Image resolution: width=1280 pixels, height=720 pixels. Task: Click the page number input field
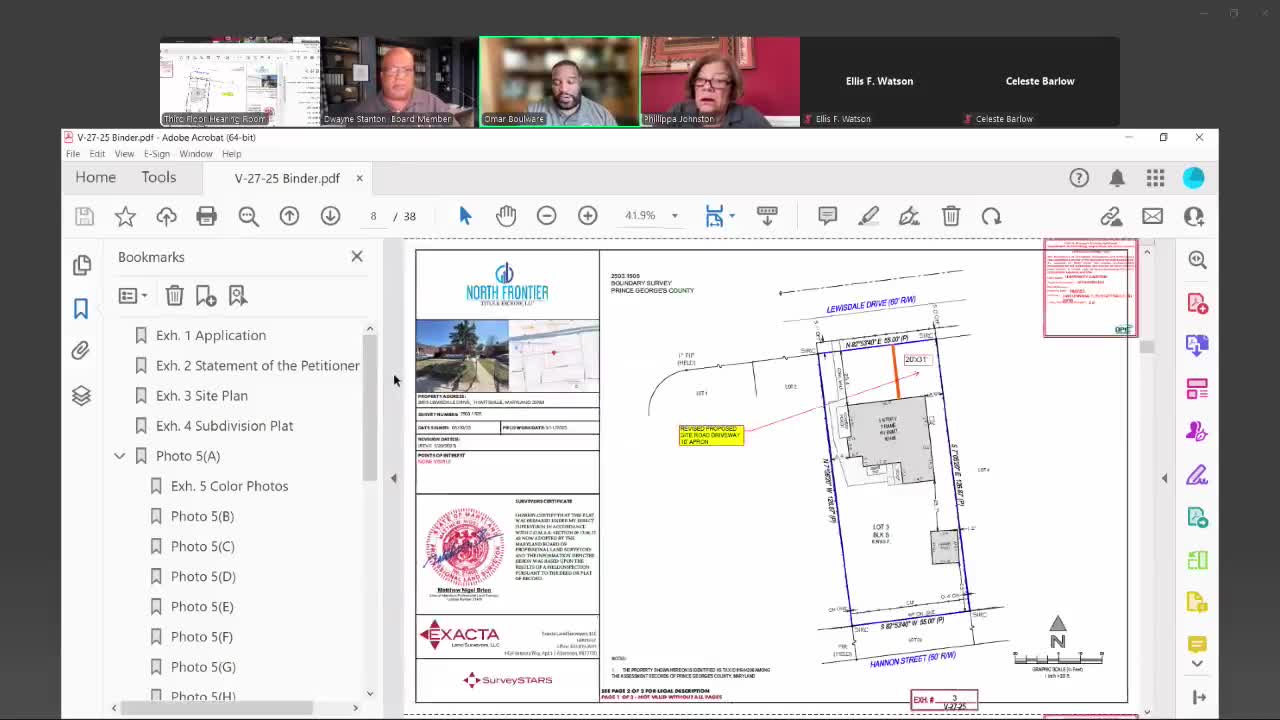click(373, 216)
